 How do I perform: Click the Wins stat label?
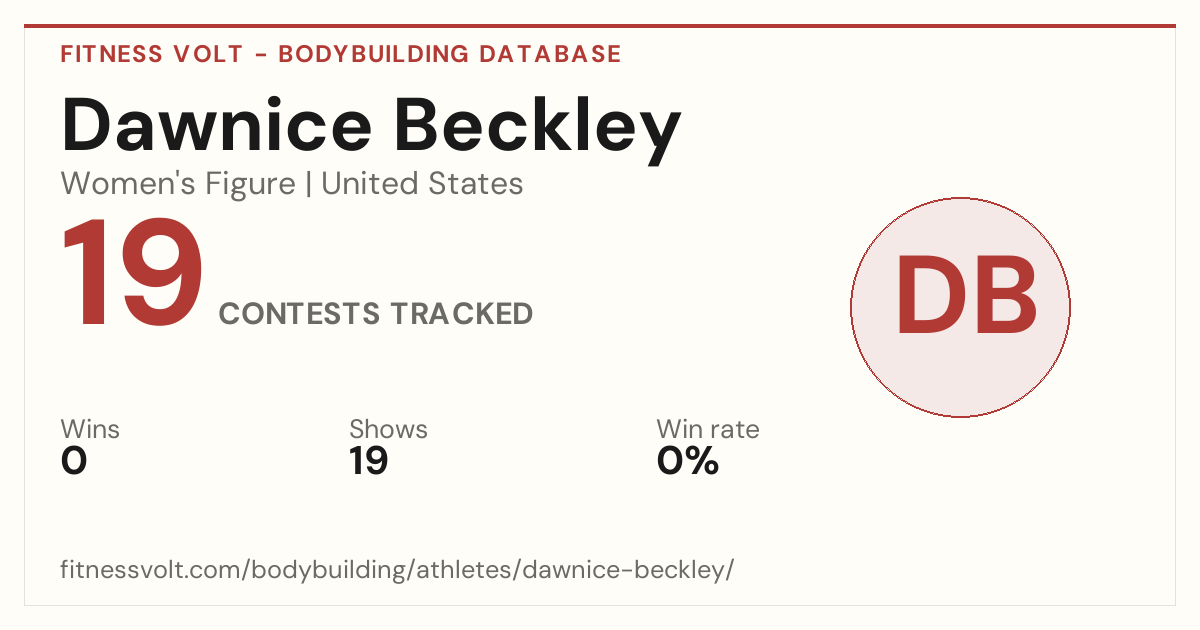(90, 430)
